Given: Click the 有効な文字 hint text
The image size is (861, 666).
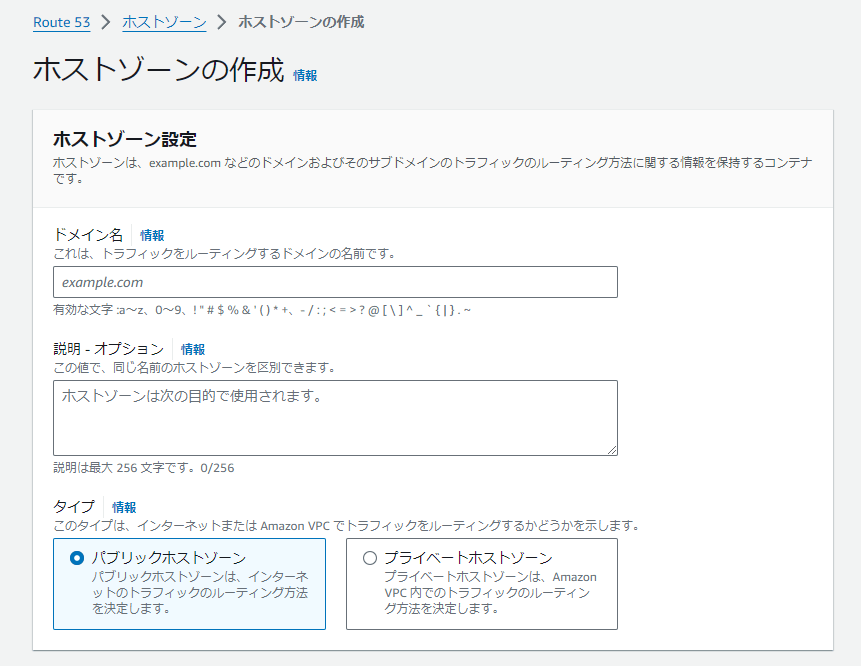Looking at the screenshot, I should pyautogui.click(x=262, y=310).
